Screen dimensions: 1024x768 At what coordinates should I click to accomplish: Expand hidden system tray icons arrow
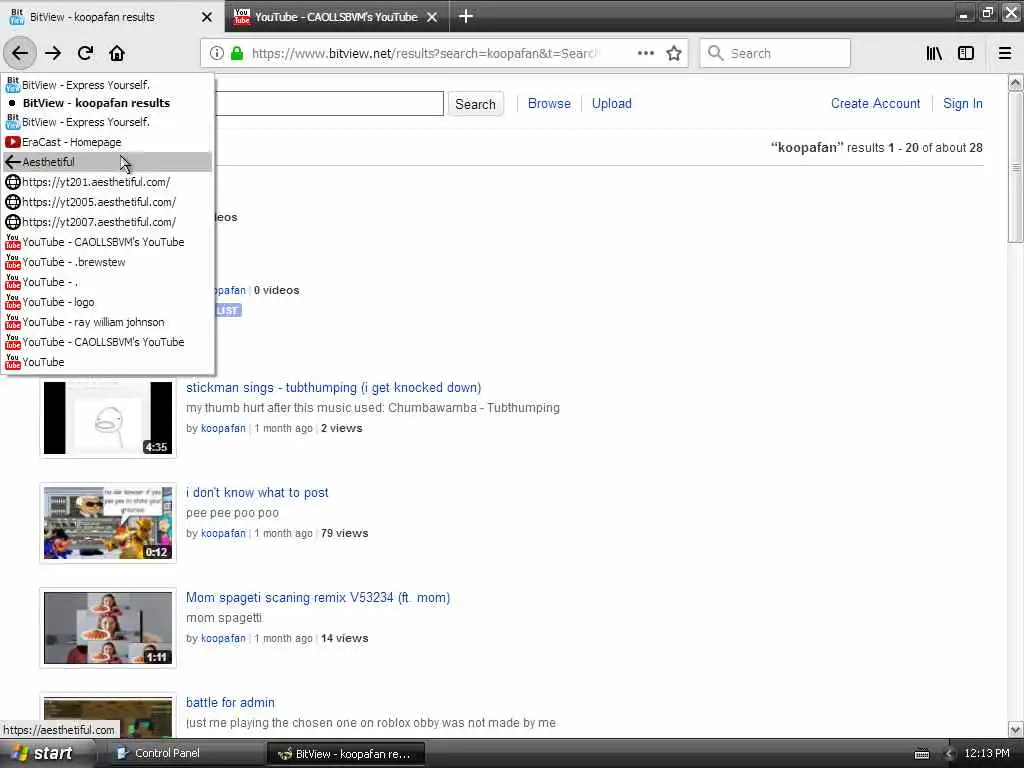click(950, 754)
